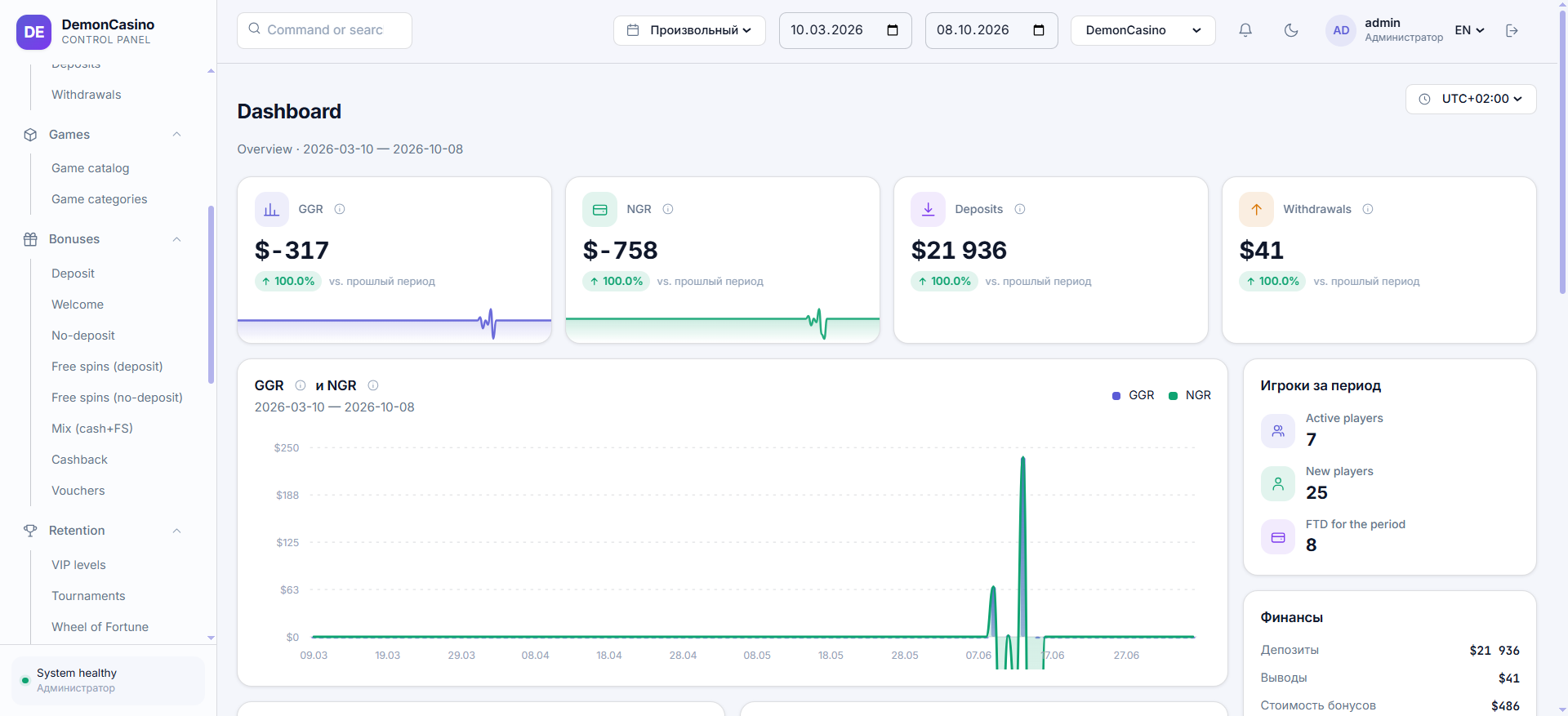Viewport: 1568px width, 716px height.
Task: Open the UTC+02:00 timezone dropdown
Action: (x=1471, y=99)
